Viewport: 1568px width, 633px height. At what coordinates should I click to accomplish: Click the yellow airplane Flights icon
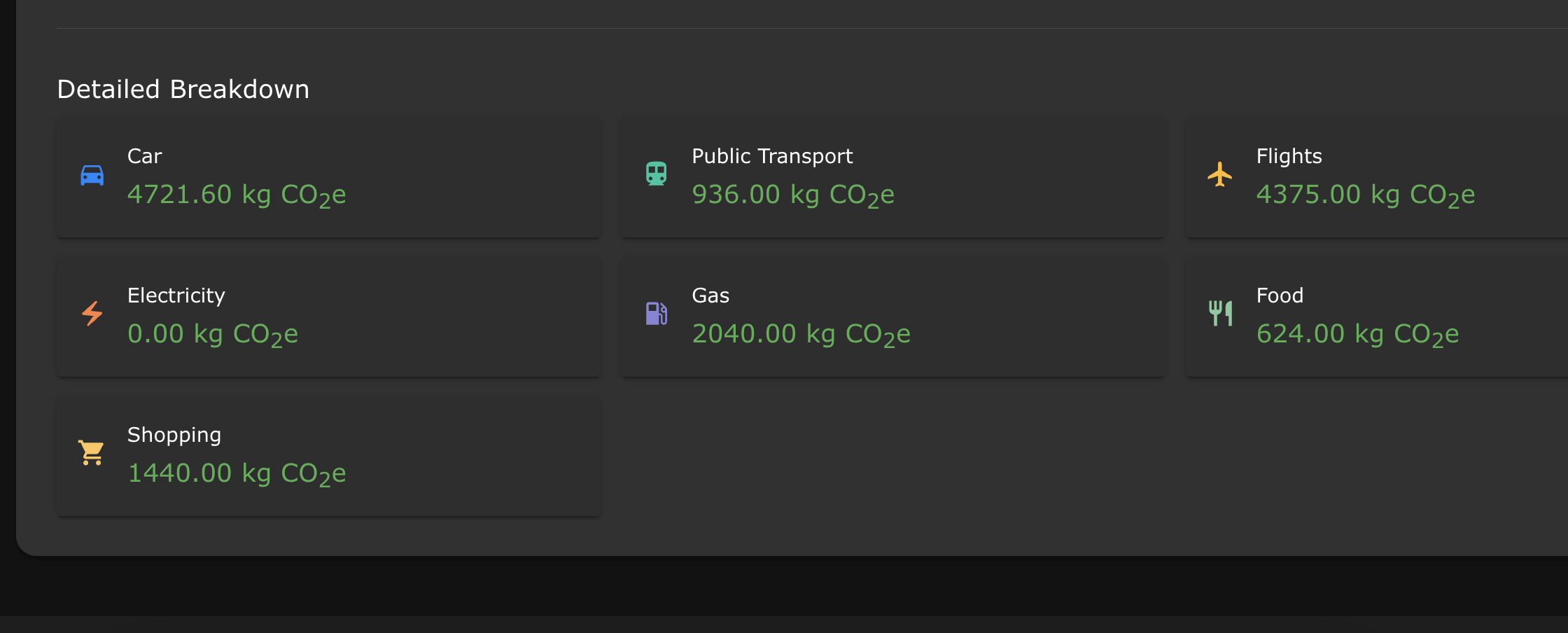click(x=1220, y=174)
